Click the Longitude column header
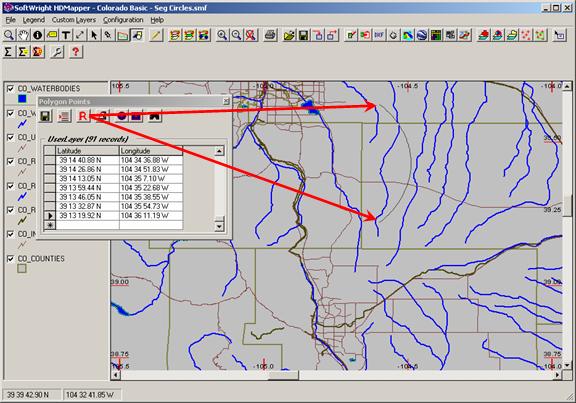Image resolution: width=576 pixels, height=403 pixels. [x=151, y=151]
